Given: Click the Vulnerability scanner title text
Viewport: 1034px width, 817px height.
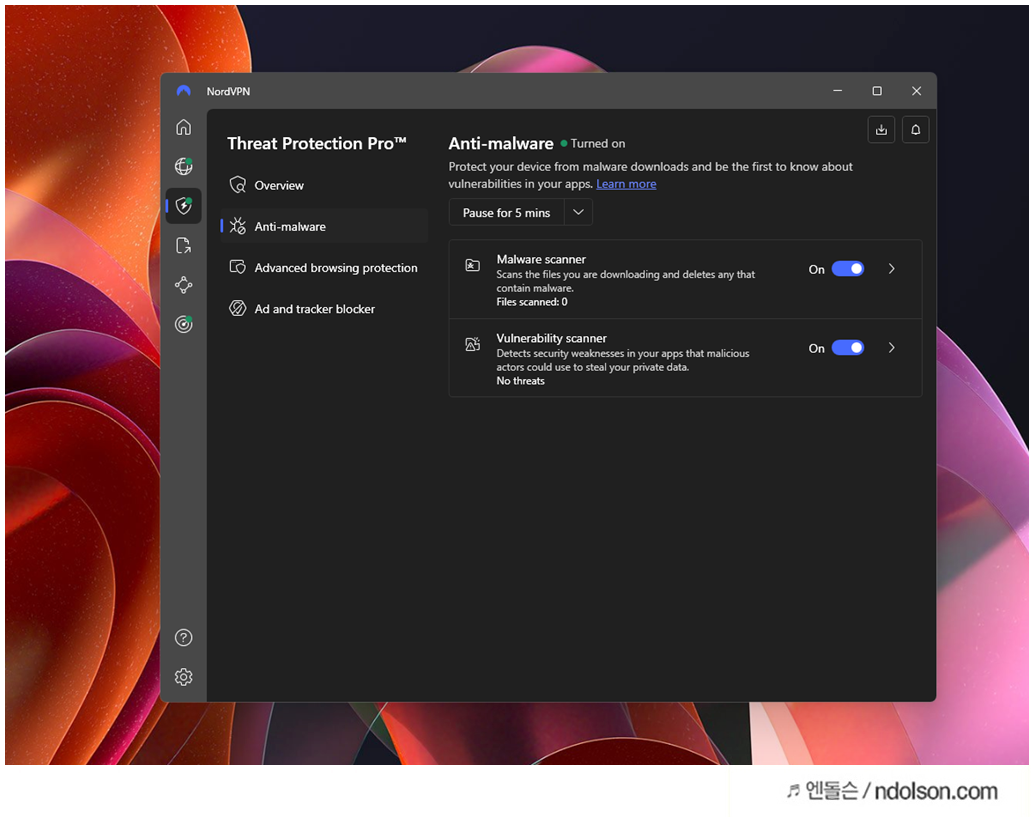Looking at the screenshot, I should (551, 338).
